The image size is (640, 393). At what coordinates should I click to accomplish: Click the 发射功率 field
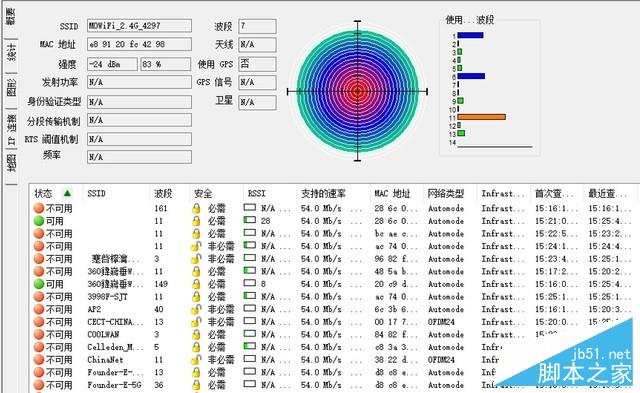click(x=139, y=82)
